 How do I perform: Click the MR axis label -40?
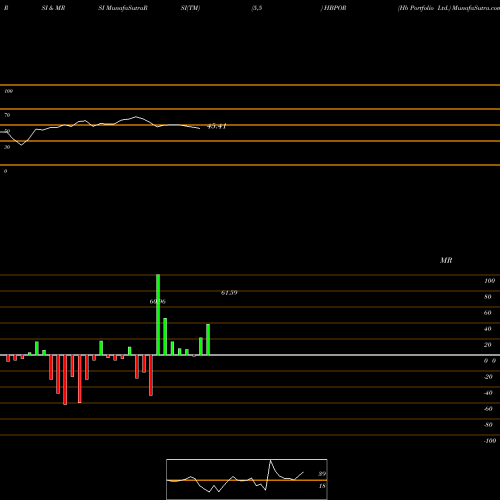[488, 393]
